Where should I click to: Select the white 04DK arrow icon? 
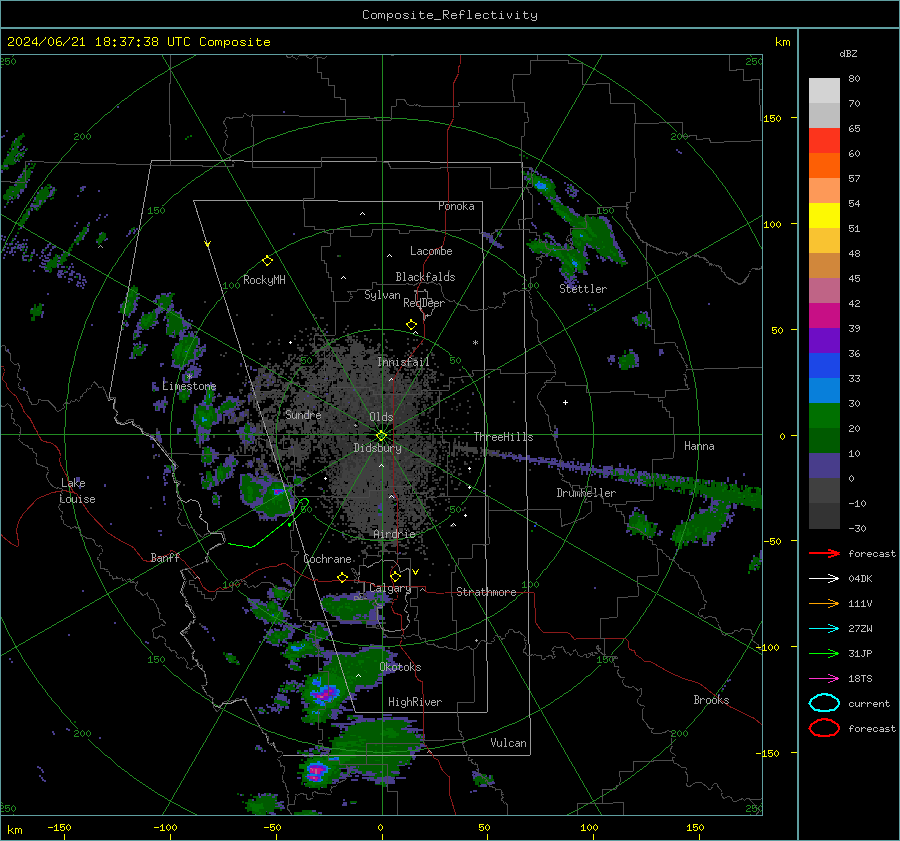pos(824,579)
